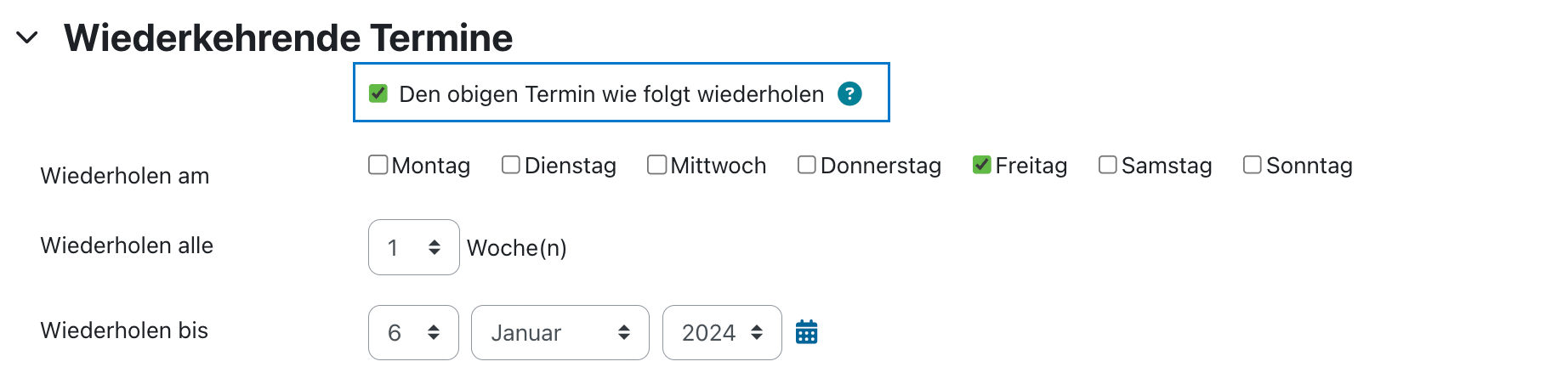Click the Freitag label text
Viewport: 1568px width, 384px height.
(x=1031, y=166)
